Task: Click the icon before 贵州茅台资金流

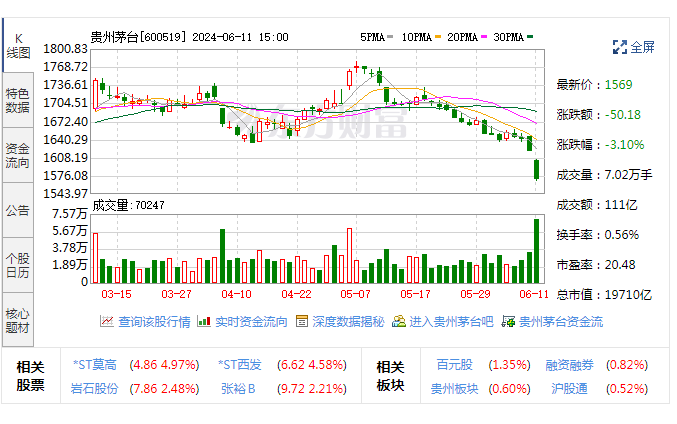Action: pos(509,321)
